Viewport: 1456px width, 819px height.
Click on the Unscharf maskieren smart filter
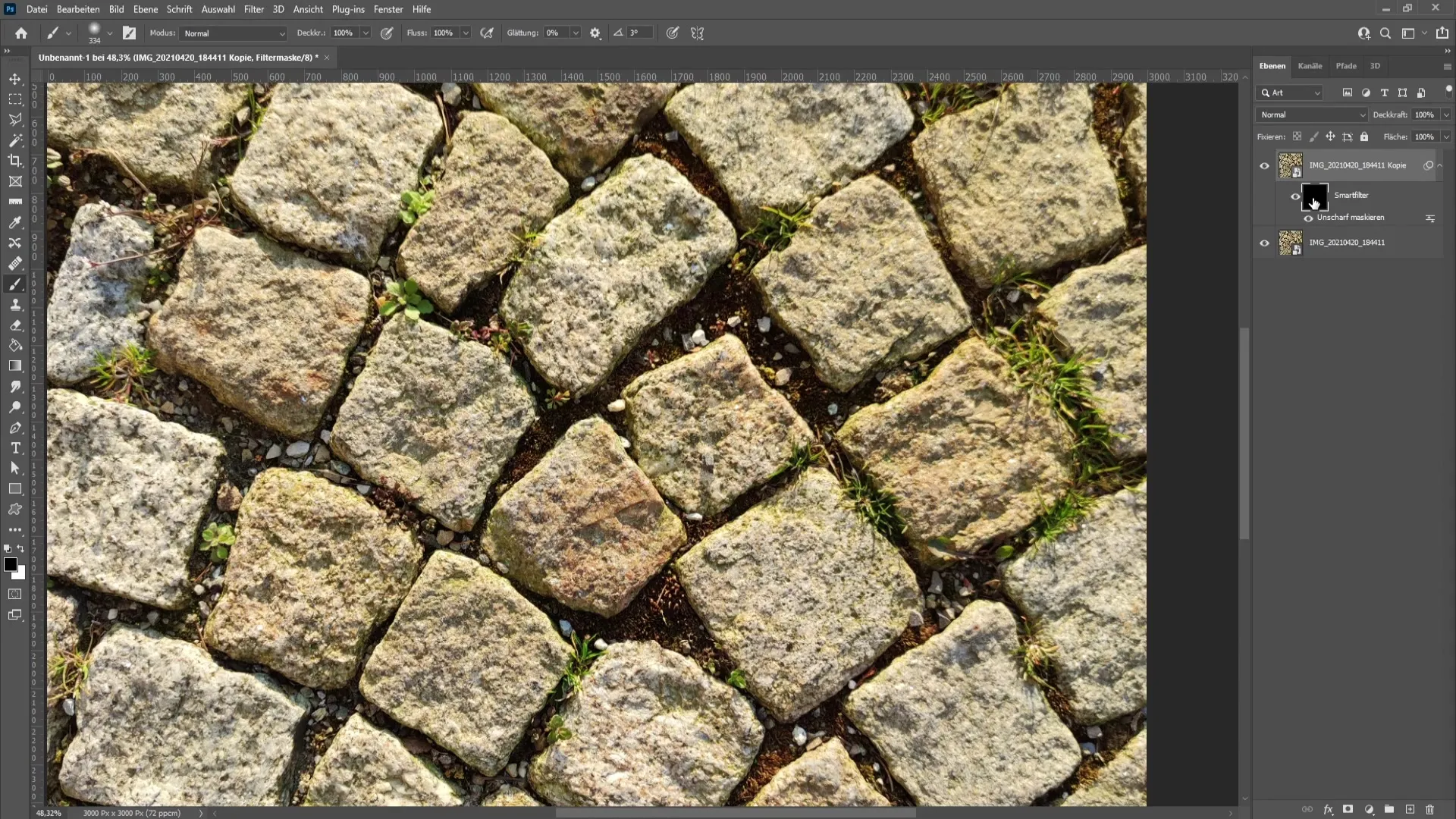tap(1353, 217)
